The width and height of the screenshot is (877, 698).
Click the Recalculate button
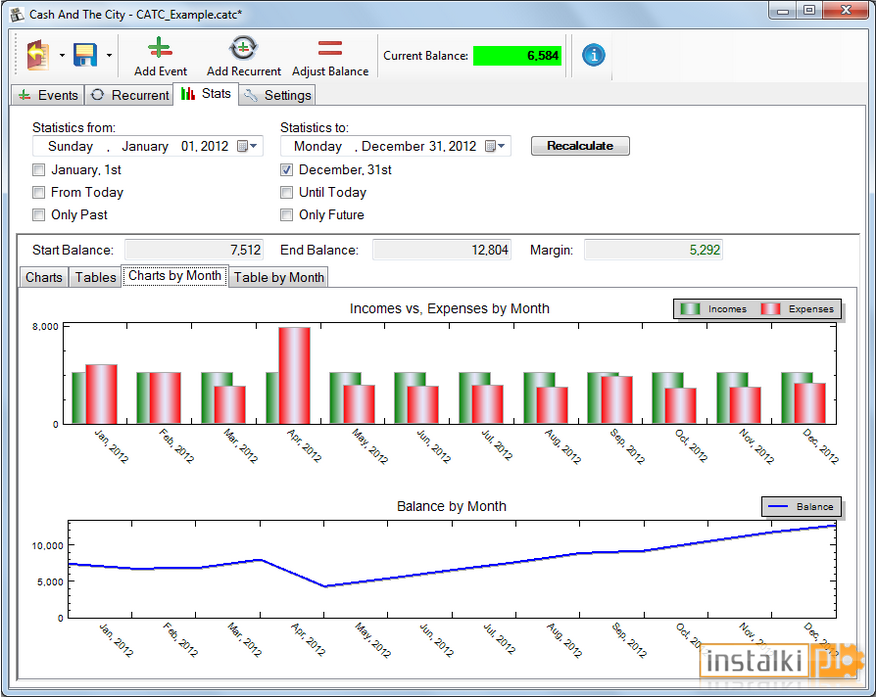pos(580,146)
